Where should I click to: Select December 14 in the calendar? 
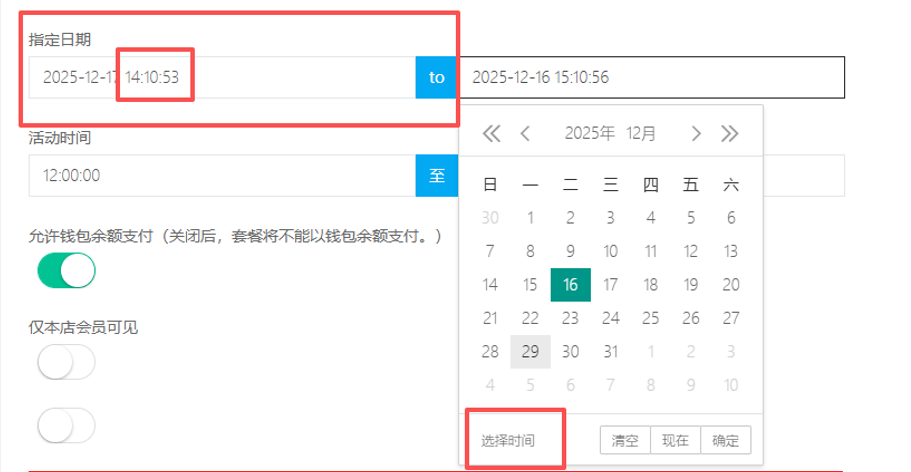point(490,285)
